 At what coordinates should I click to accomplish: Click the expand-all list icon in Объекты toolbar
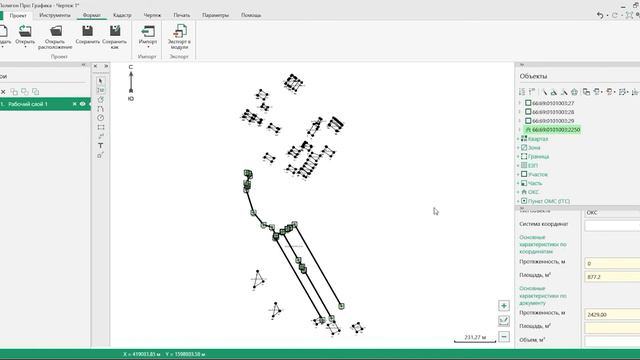click(x=522, y=92)
